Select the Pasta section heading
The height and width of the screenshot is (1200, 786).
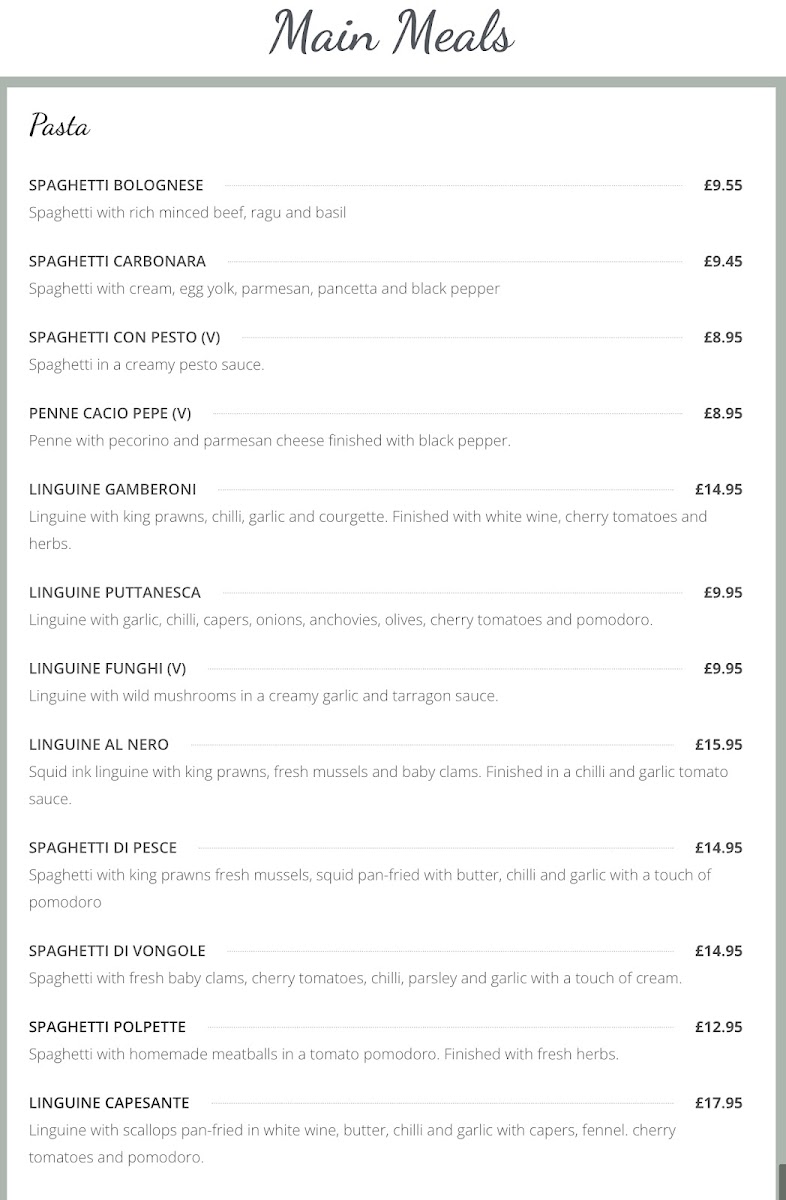coord(60,126)
